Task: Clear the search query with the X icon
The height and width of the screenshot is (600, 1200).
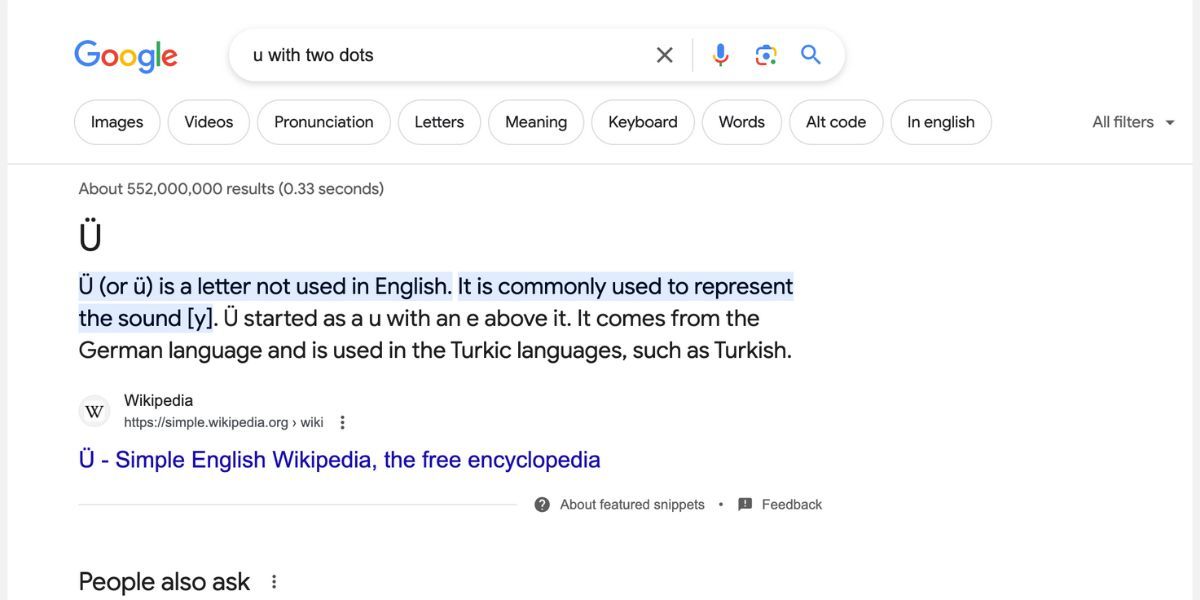Action: (664, 55)
